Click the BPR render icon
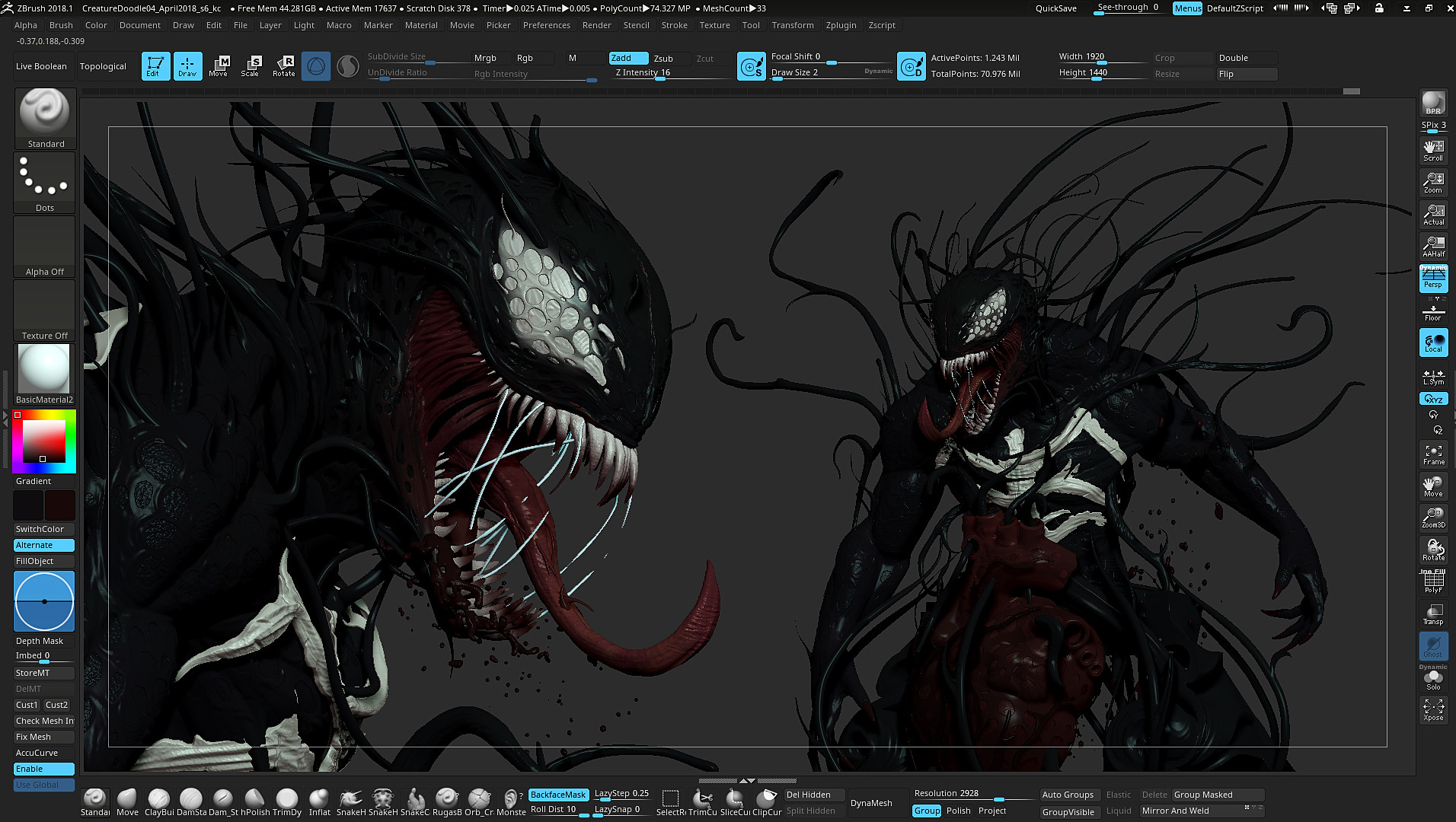Image resolution: width=1456 pixels, height=822 pixels. [1433, 103]
